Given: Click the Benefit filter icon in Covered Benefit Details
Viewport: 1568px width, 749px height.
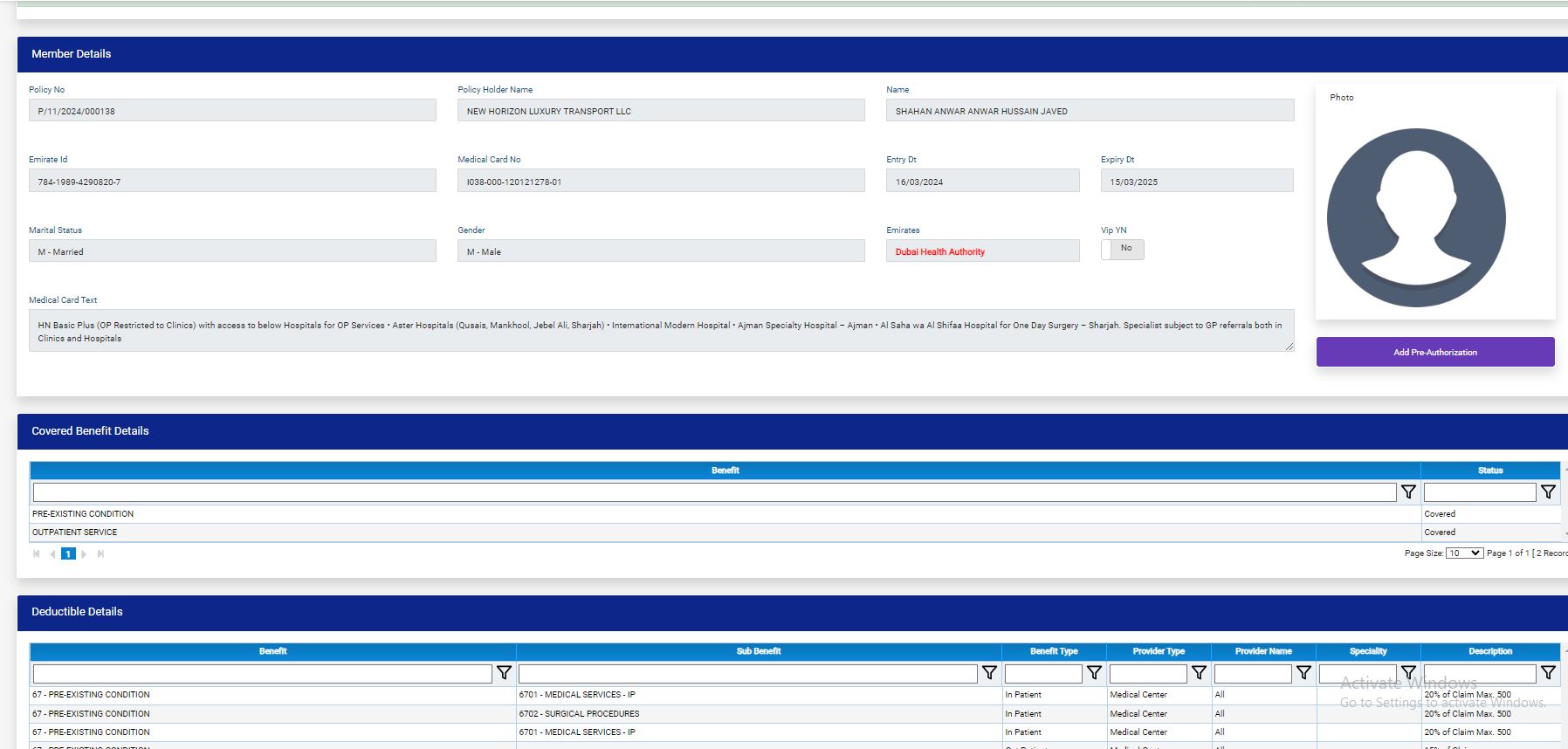Looking at the screenshot, I should click(x=1408, y=492).
